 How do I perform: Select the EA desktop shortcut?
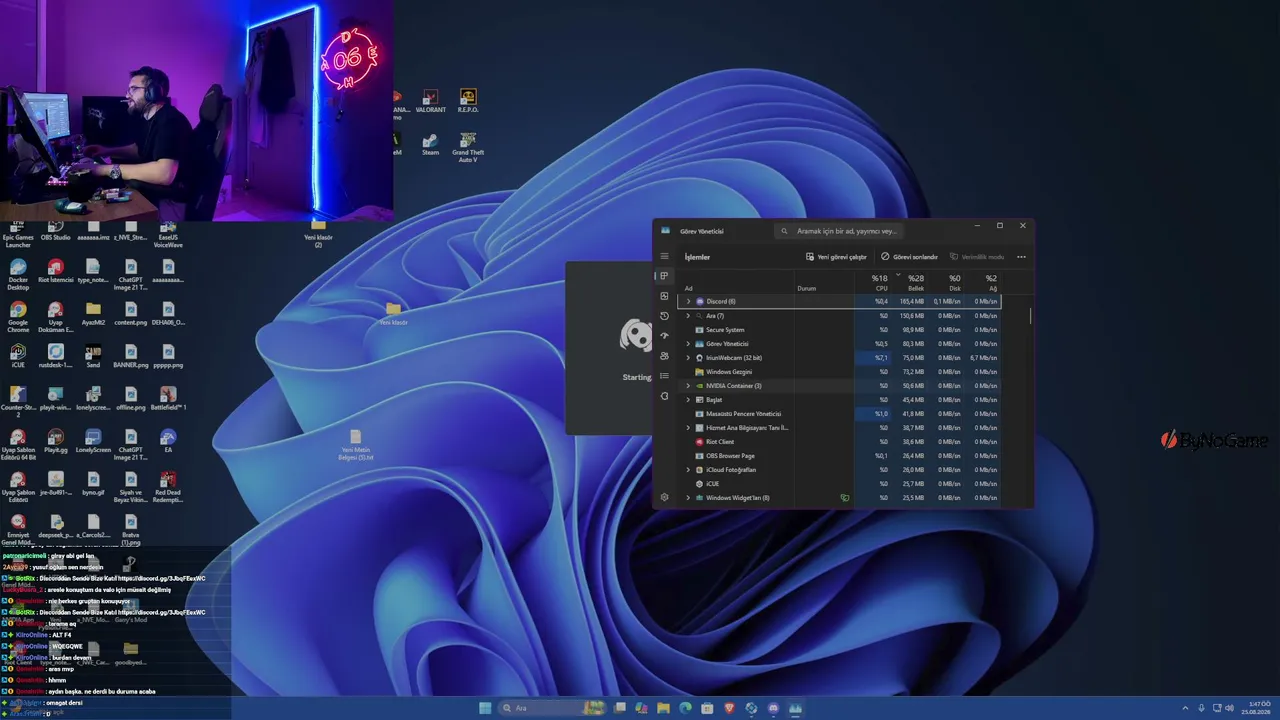(168, 441)
